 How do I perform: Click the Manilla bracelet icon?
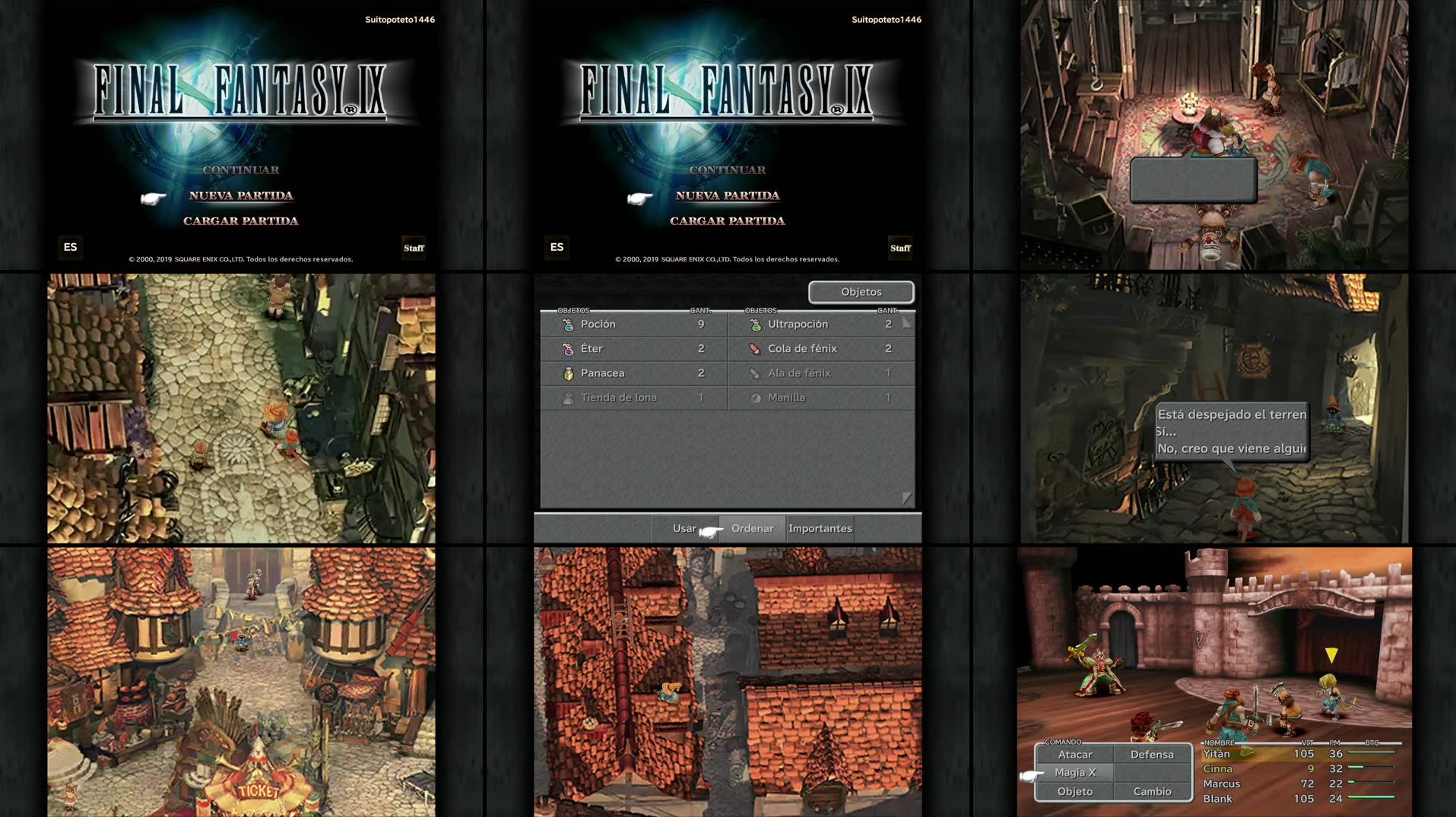pos(755,397)
